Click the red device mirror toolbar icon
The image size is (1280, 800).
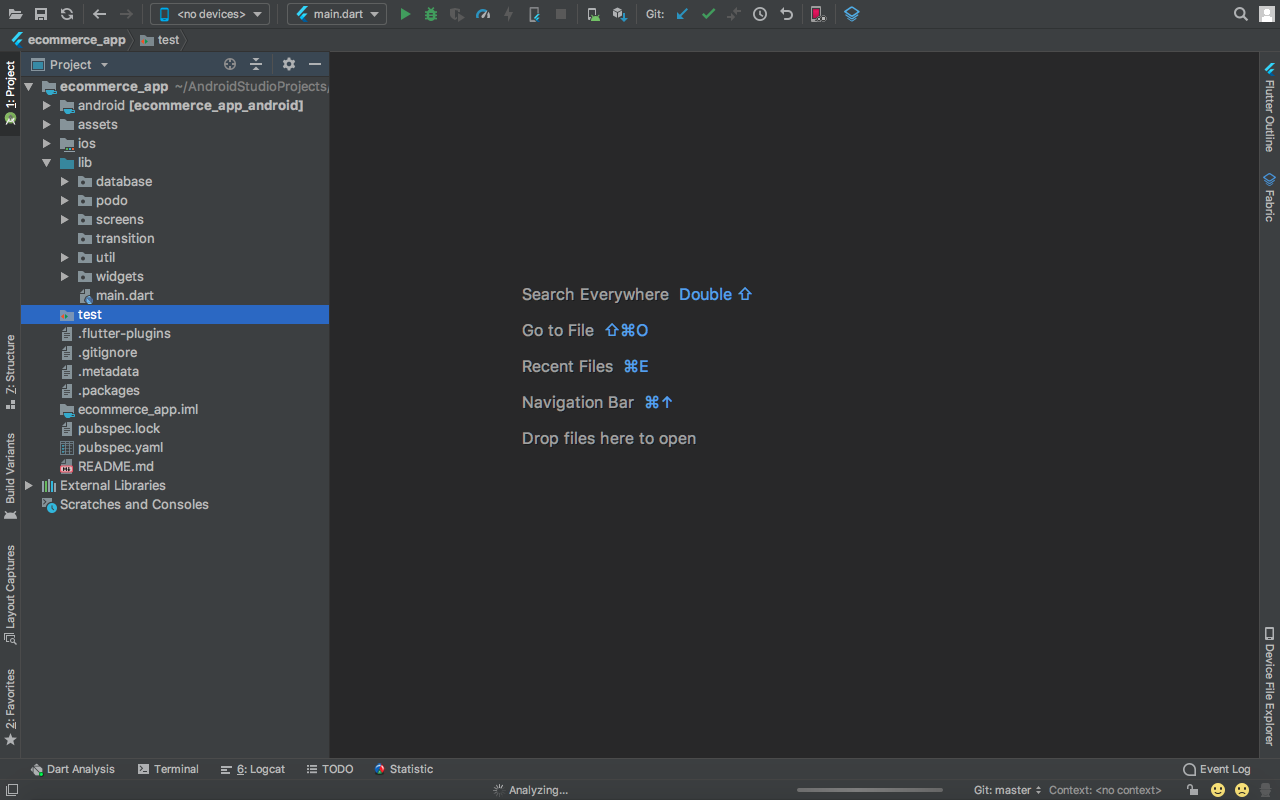(817, 14)
